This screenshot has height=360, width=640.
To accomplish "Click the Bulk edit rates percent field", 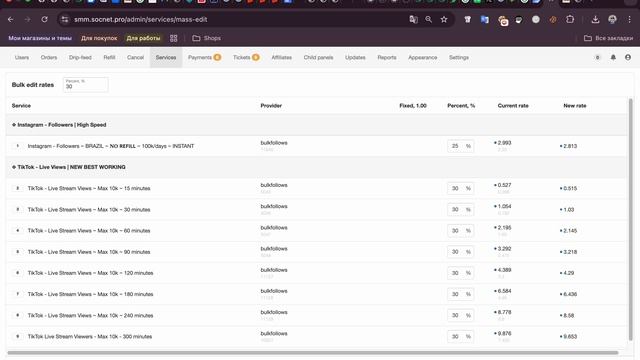I will (x=86, y=84).
